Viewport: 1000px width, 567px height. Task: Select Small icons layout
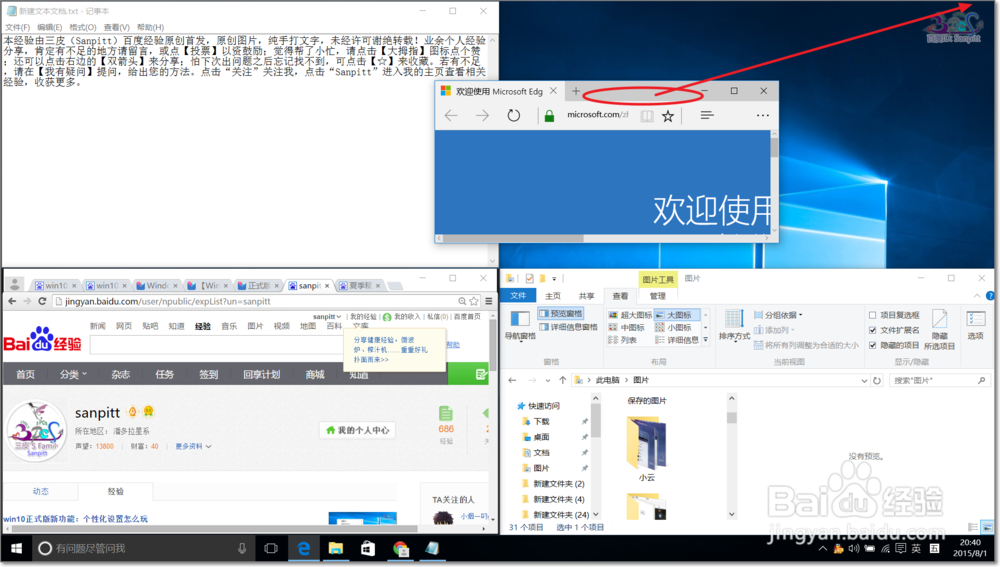pyautogui.click(x=673, y=327)
